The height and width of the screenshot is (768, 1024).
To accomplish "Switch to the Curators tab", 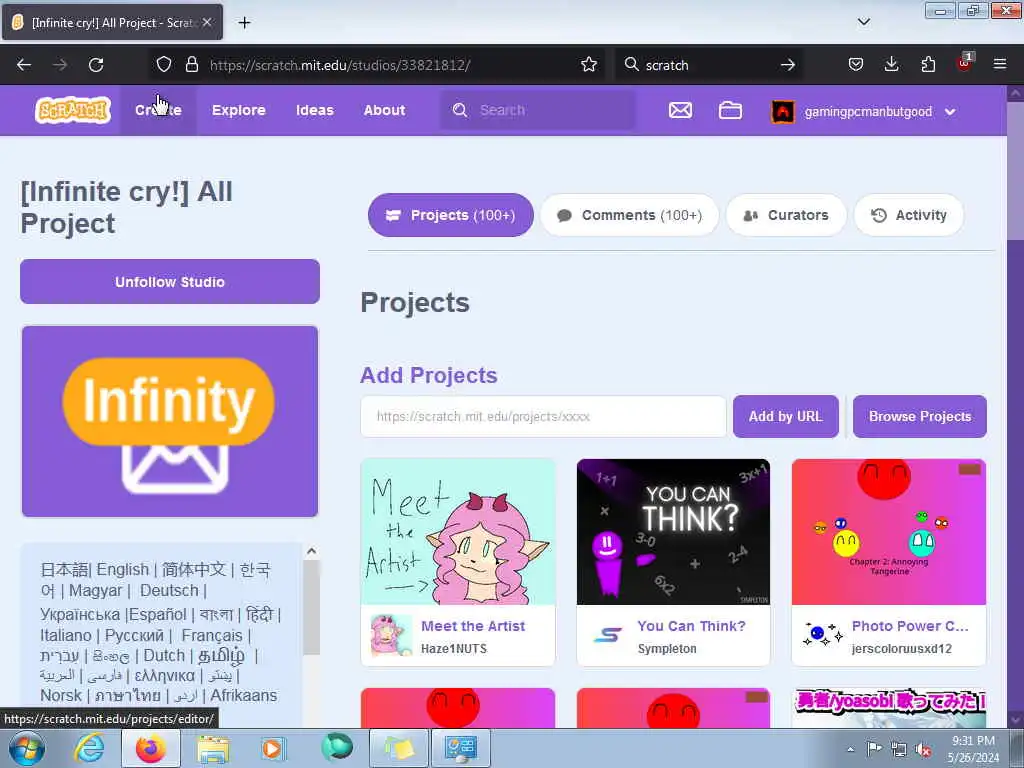I will 786,215.
